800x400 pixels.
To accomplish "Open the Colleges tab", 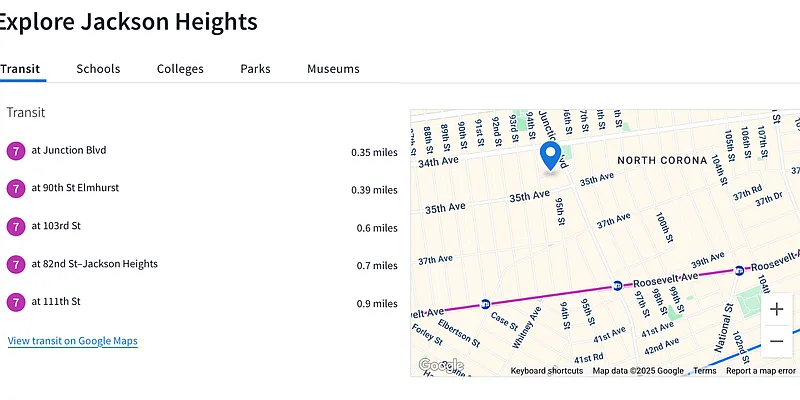I will point(180,69).
